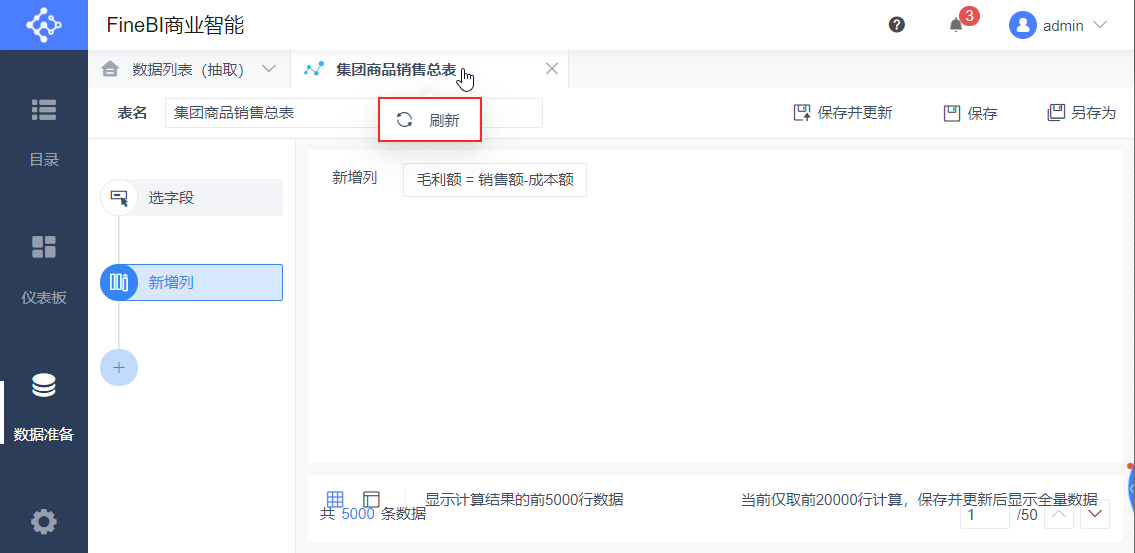The height and width of the screenshot is (553, 1135).
Task: Click the 保存并更新 save-upload icon
Action: (802, 113)
